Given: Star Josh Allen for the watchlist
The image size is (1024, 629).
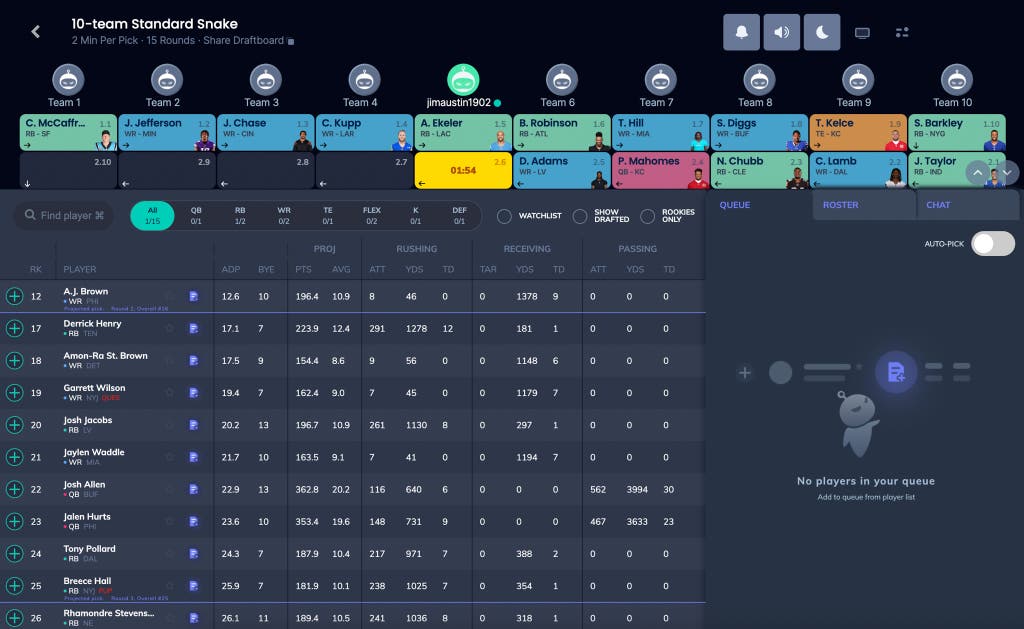Looking at the screenshot, I should pos(170,489).
